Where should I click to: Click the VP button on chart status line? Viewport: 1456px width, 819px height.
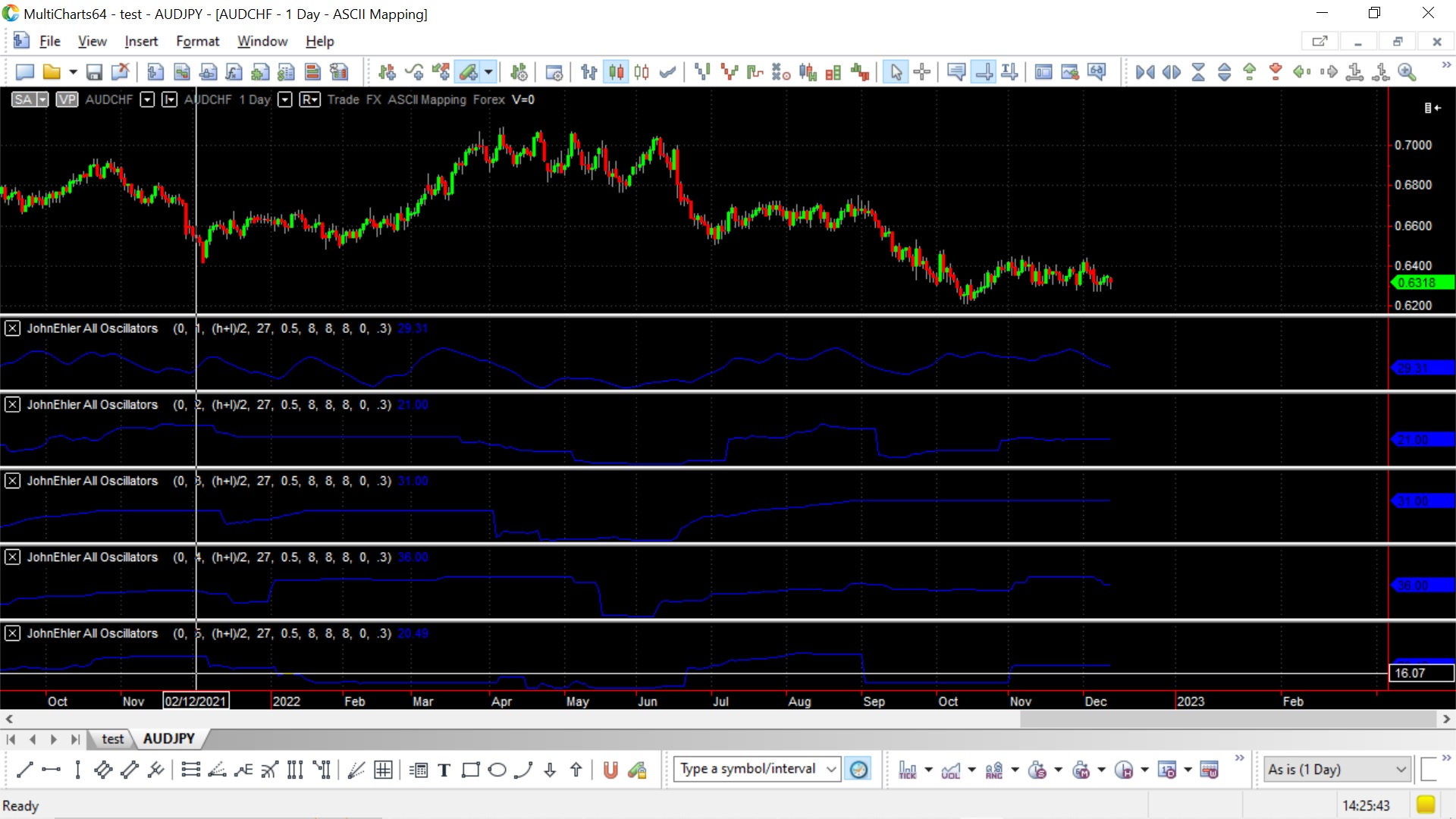(67, 99)
